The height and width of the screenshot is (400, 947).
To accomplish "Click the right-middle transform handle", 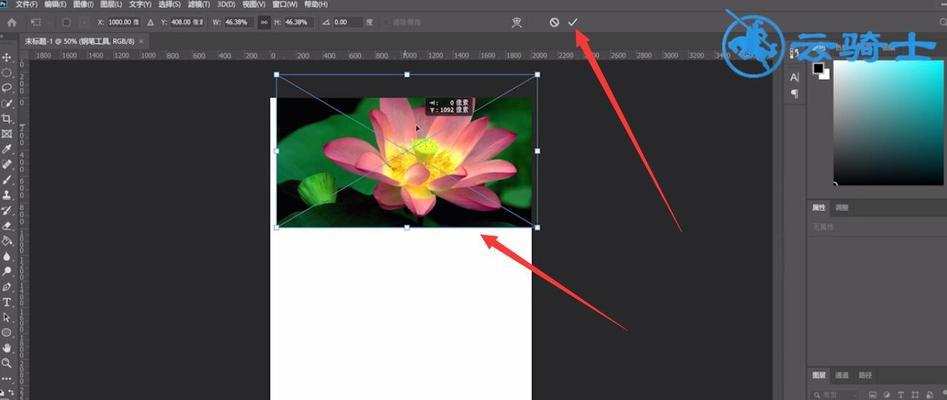I will [538, 151].
